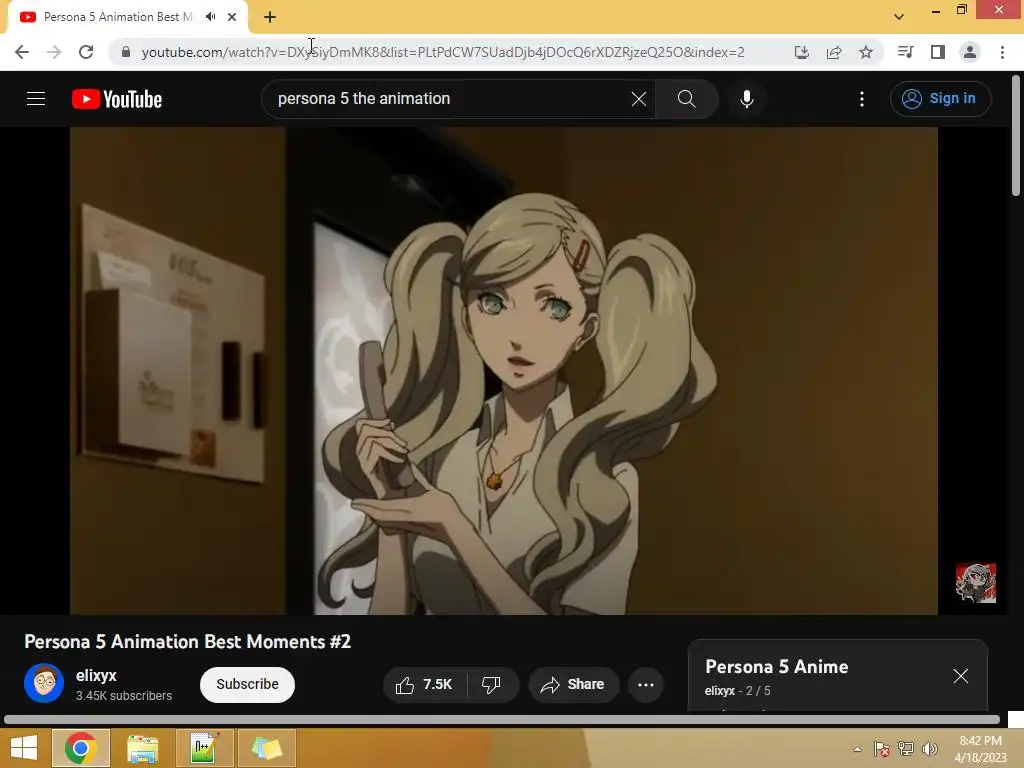
Task: Share the video
Action: (x=573, y=684)
